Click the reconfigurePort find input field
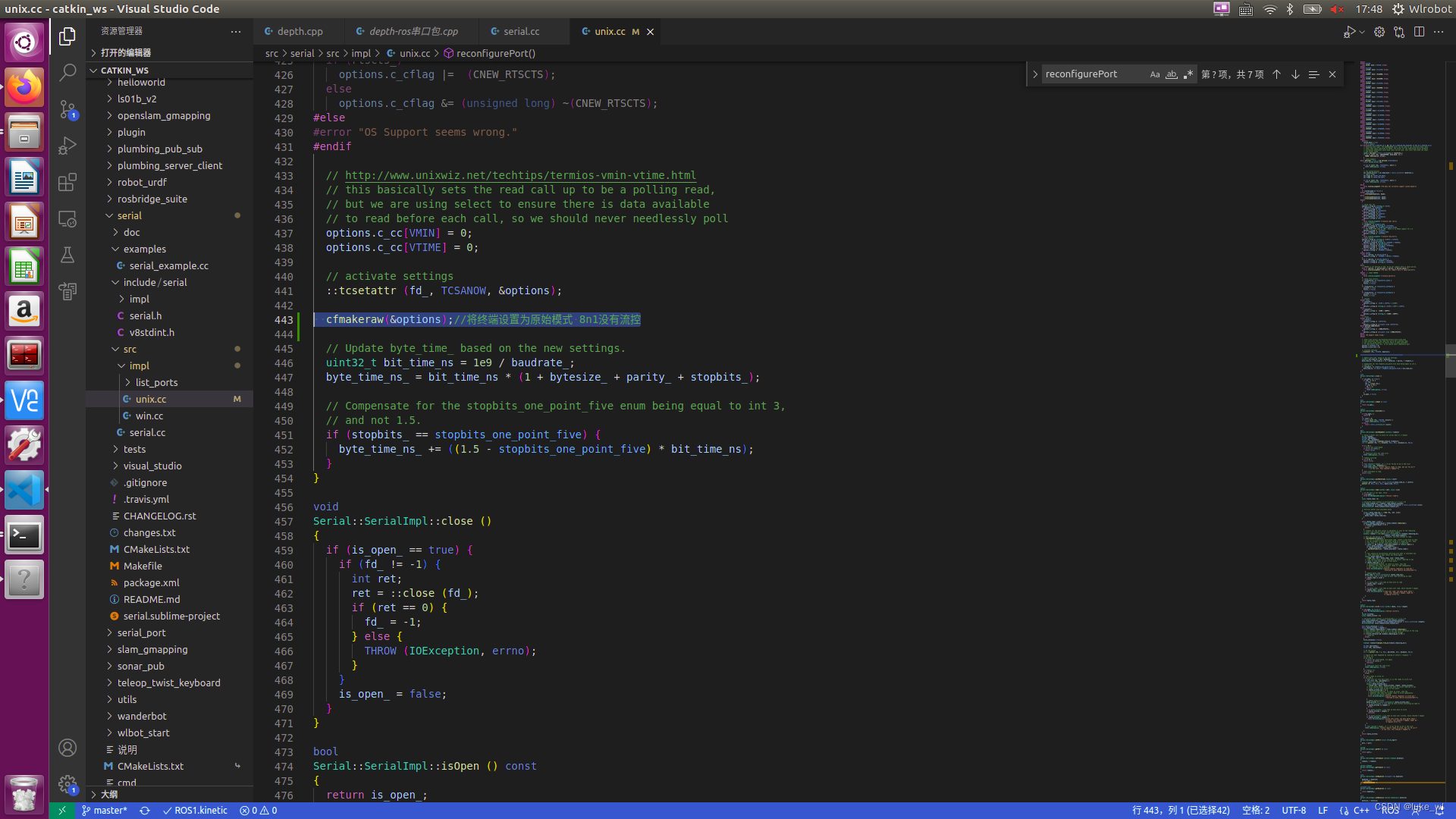The width and height of the screenshot is (1456, 819). (x=1092, y=74)
